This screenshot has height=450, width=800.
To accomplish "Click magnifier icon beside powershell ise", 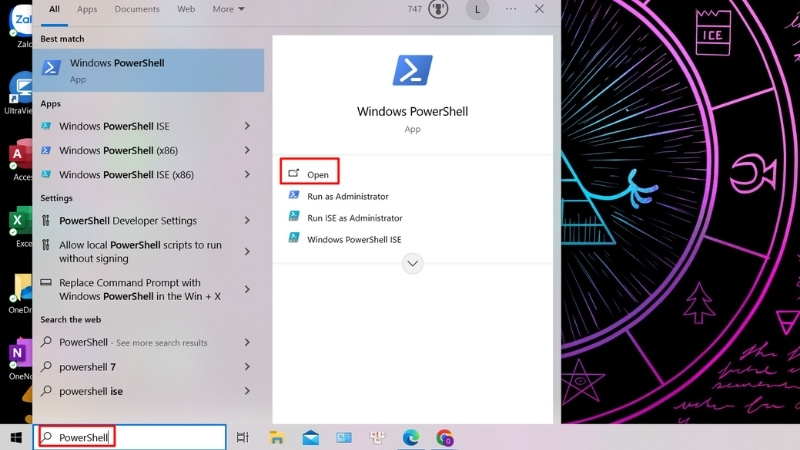I will point(46,390).
